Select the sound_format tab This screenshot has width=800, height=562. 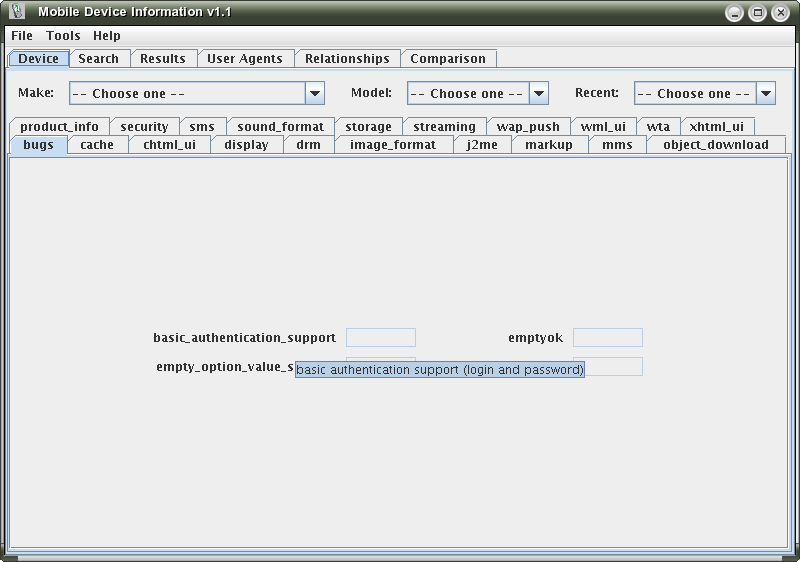click(x=280, y=127)
